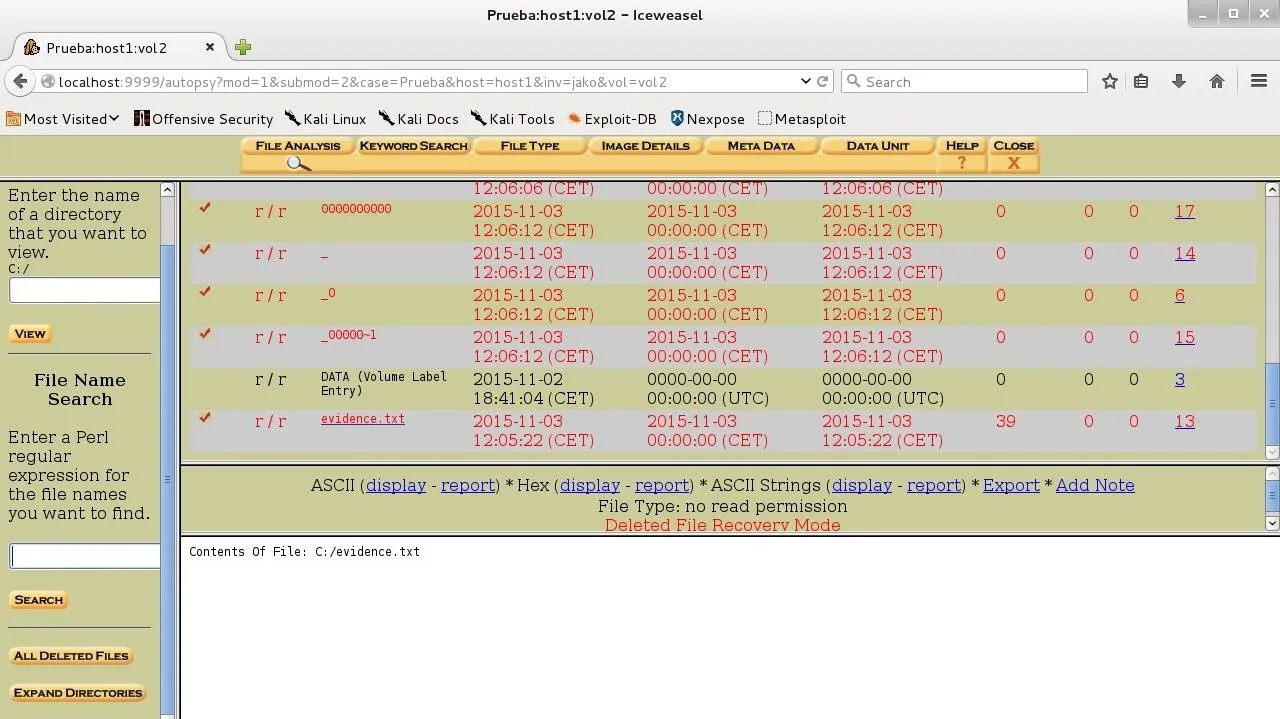The width and height of the screenshot is (1280, 719).
Task: Open evidence.txt file link
Action: tap(363, 419)
